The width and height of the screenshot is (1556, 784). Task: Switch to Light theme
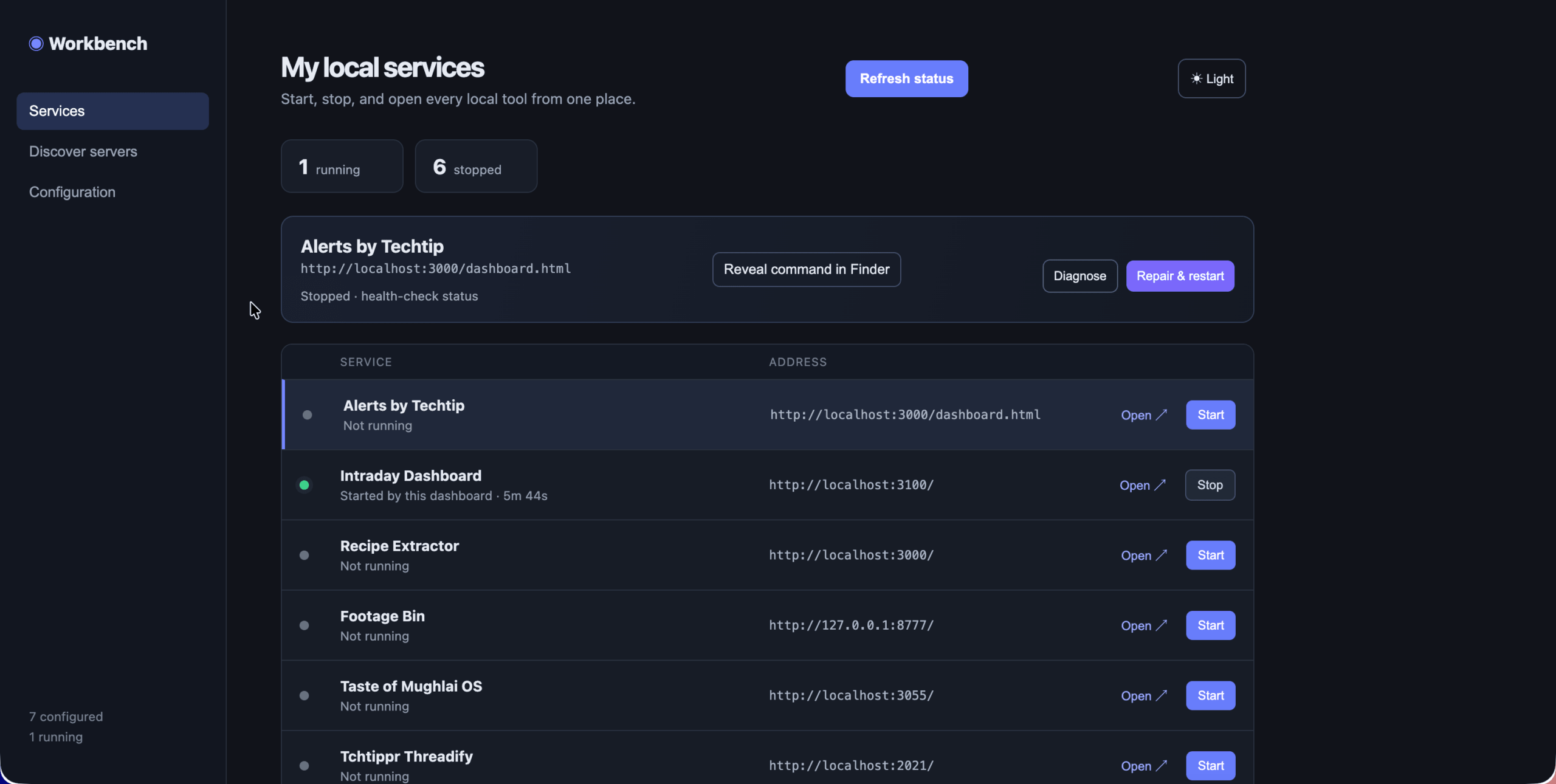pos(1211,78)
